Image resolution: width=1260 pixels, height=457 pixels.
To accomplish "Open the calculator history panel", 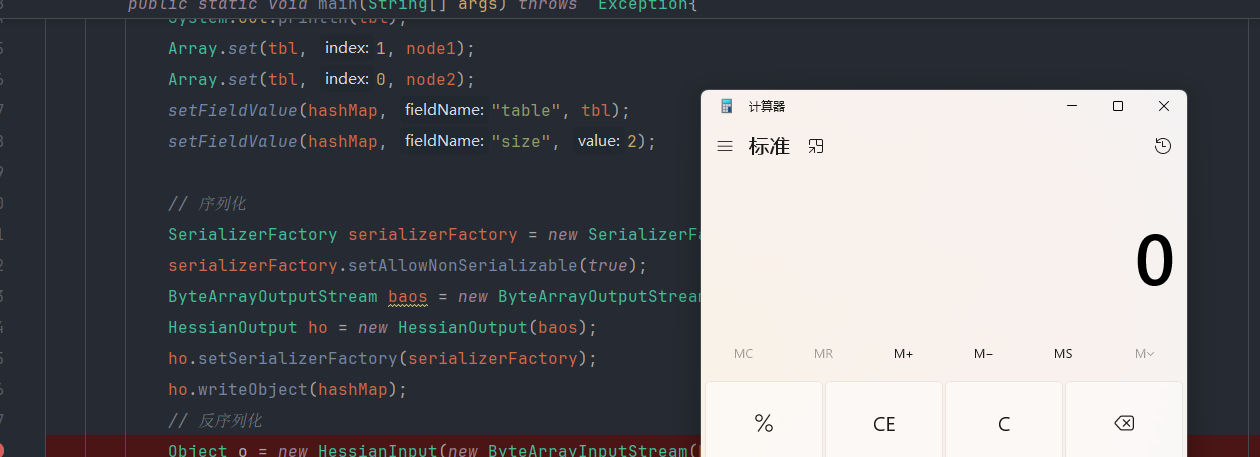I will pyautogui.click(x=1162, y=146).
